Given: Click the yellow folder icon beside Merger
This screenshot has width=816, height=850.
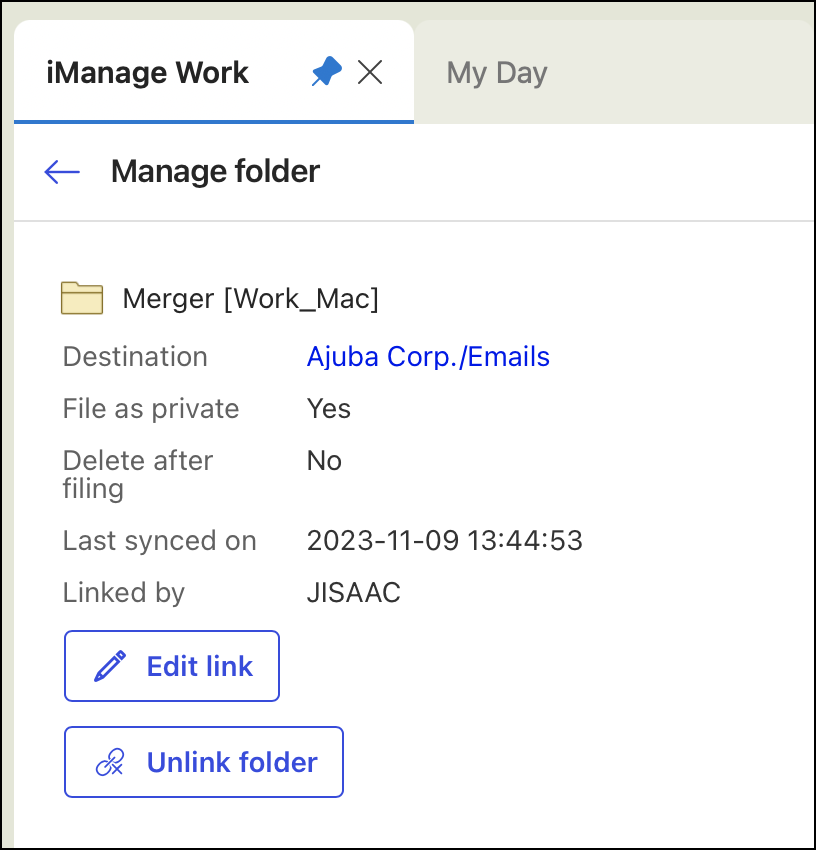Looking at the screenshot, I should click(82, 298).
